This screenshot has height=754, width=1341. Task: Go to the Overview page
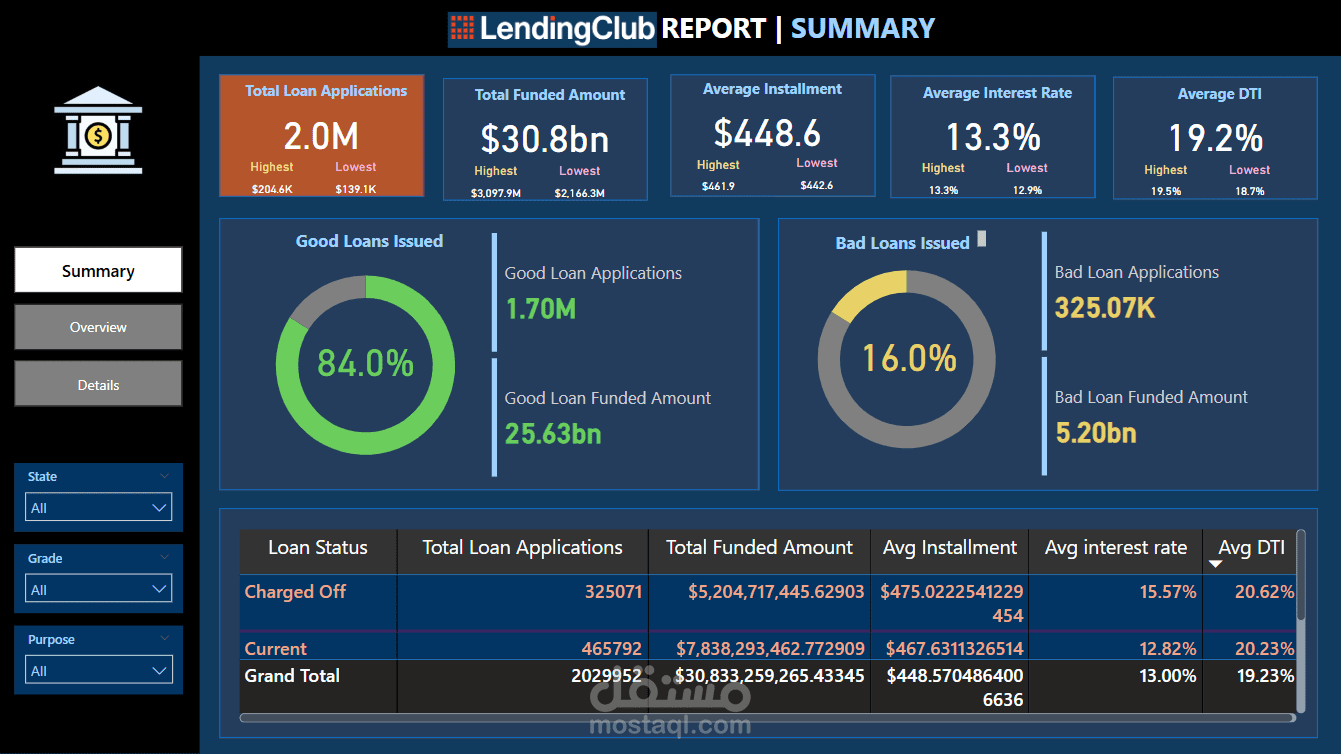pyautogui.click(x=98, y=327)
